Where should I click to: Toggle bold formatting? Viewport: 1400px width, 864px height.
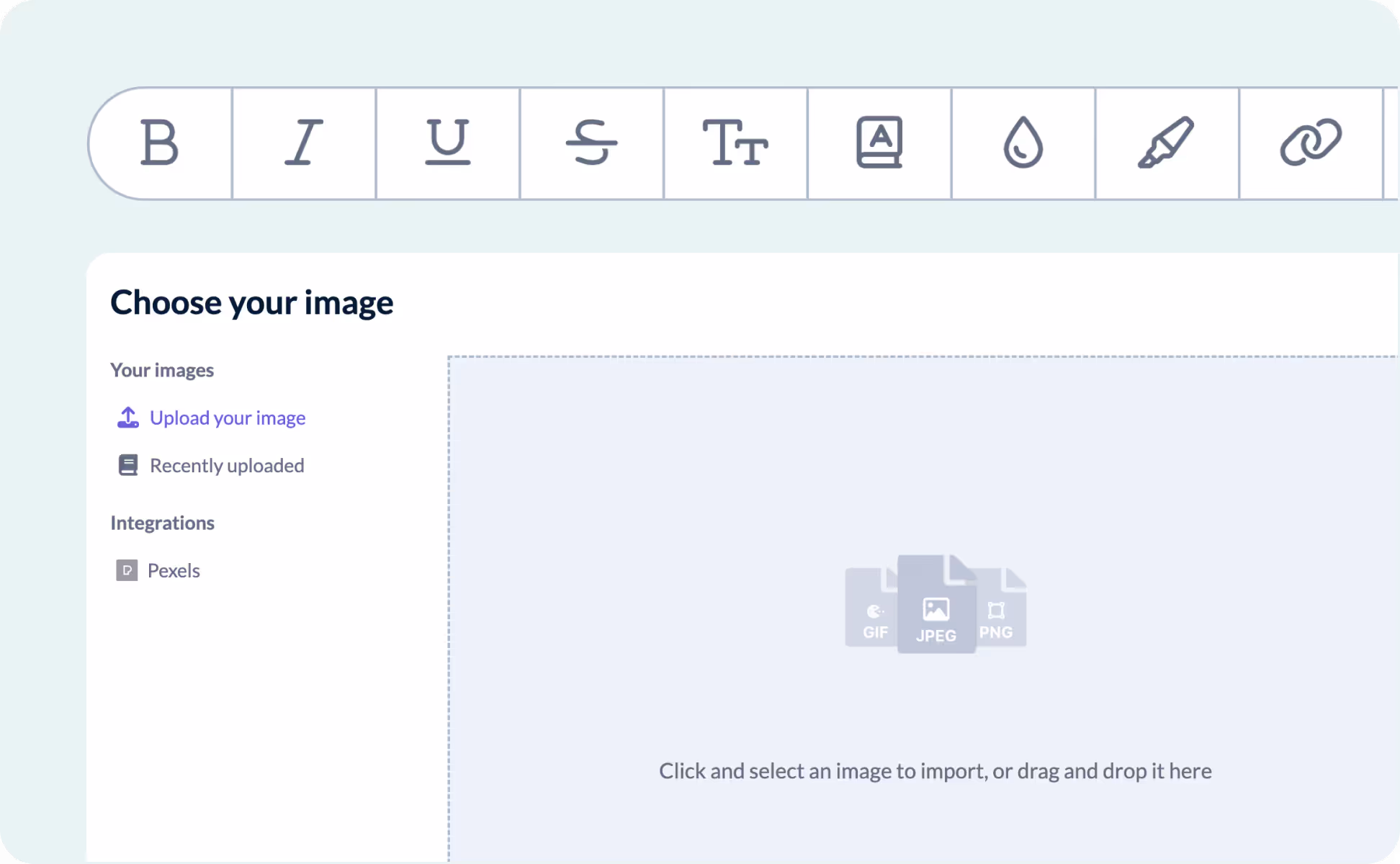coord(159,143)
